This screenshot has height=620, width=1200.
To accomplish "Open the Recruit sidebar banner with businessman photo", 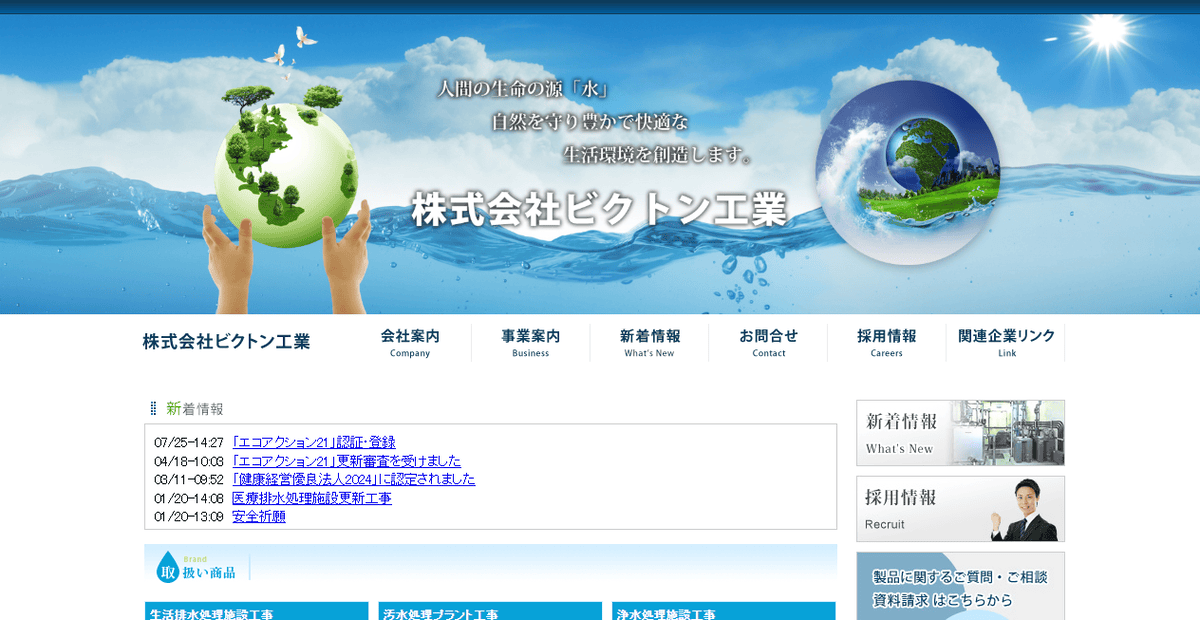I will click(959, 508).
